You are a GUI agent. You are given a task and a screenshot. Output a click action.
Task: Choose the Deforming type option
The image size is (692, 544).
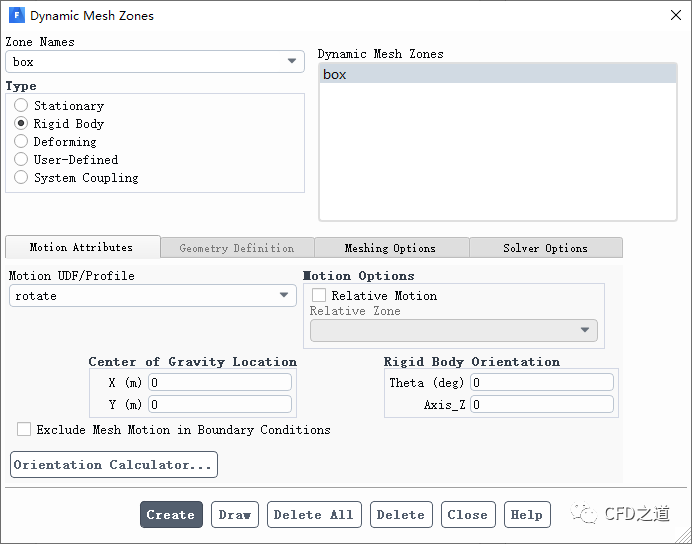[21, 142]
